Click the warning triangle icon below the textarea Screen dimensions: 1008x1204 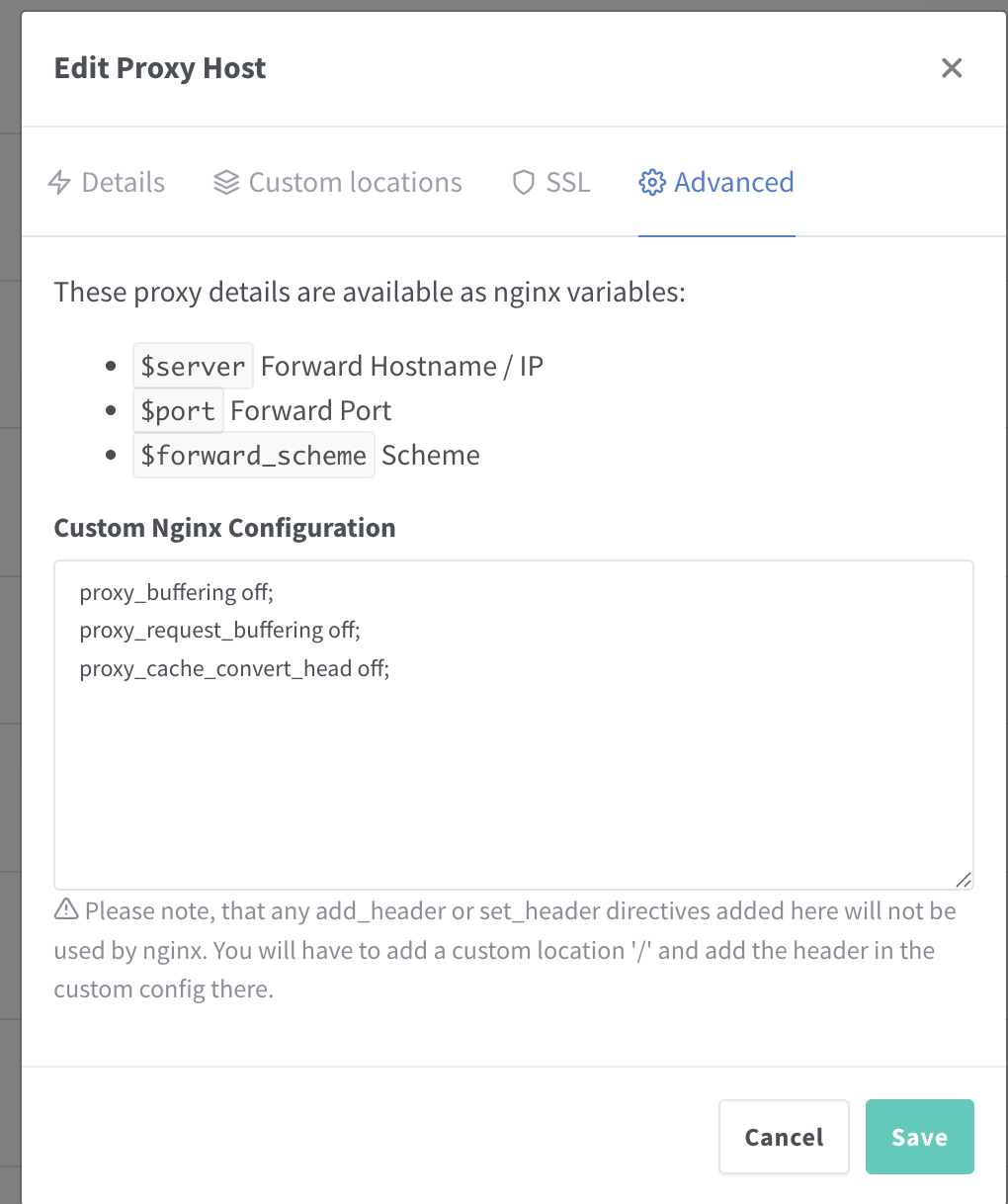[66, 909]
